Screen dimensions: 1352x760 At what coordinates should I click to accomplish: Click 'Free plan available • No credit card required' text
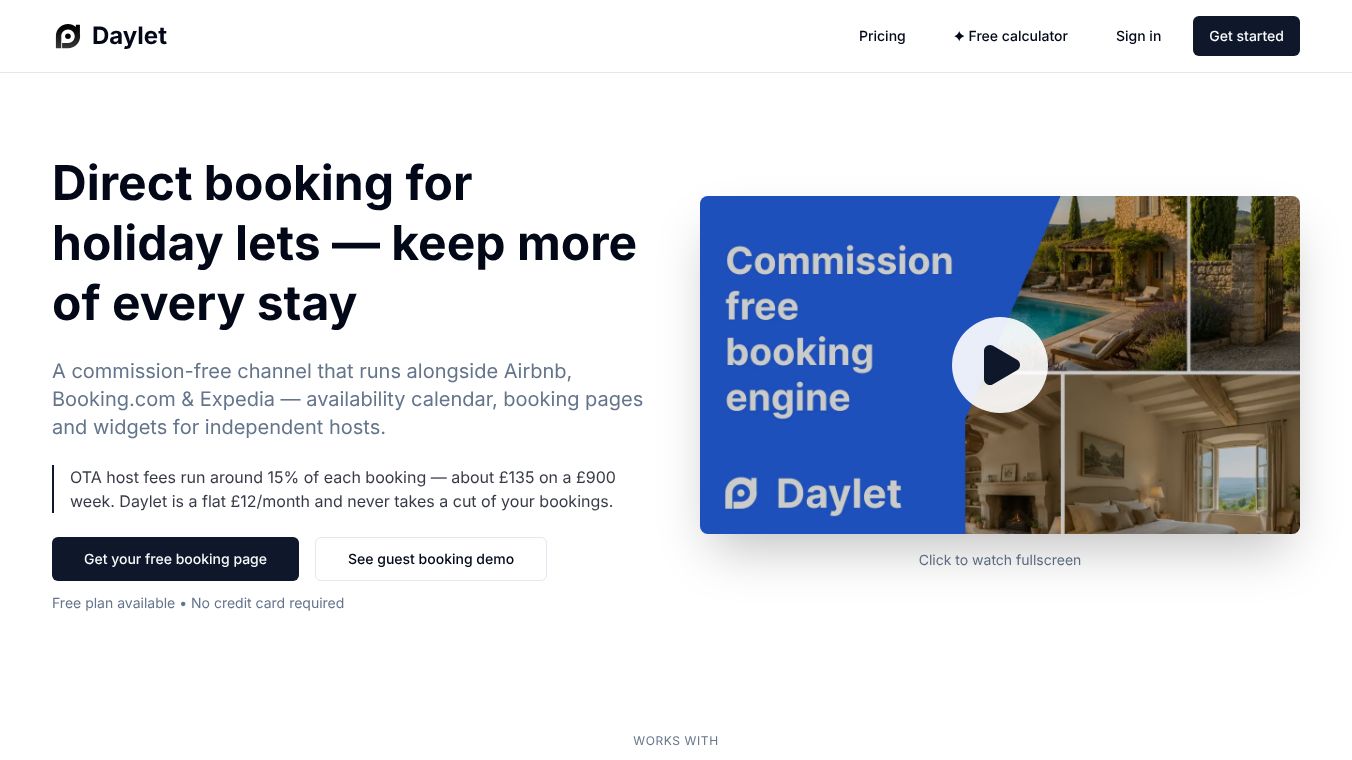click(x=198, y=603)
